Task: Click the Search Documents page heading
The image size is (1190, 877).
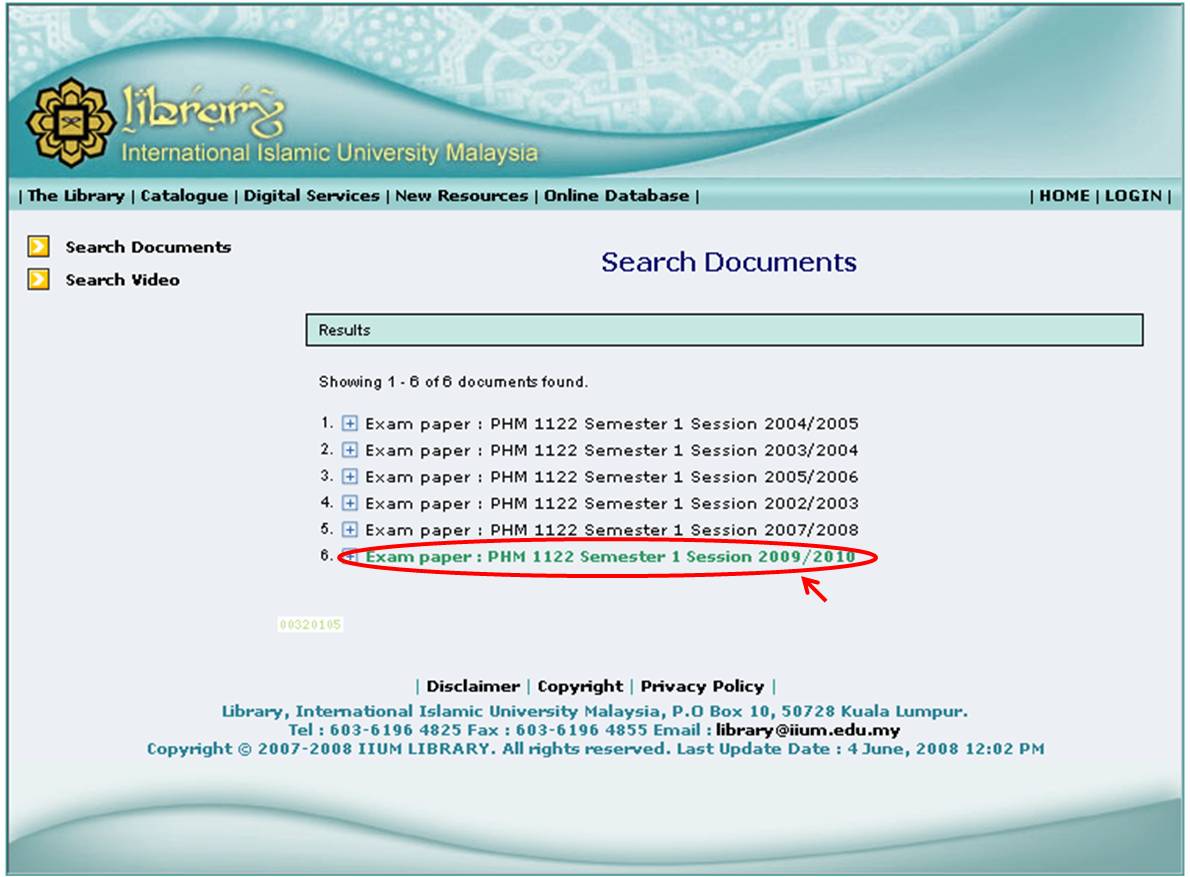Action: pyautogui.click(x=729, y=262)
